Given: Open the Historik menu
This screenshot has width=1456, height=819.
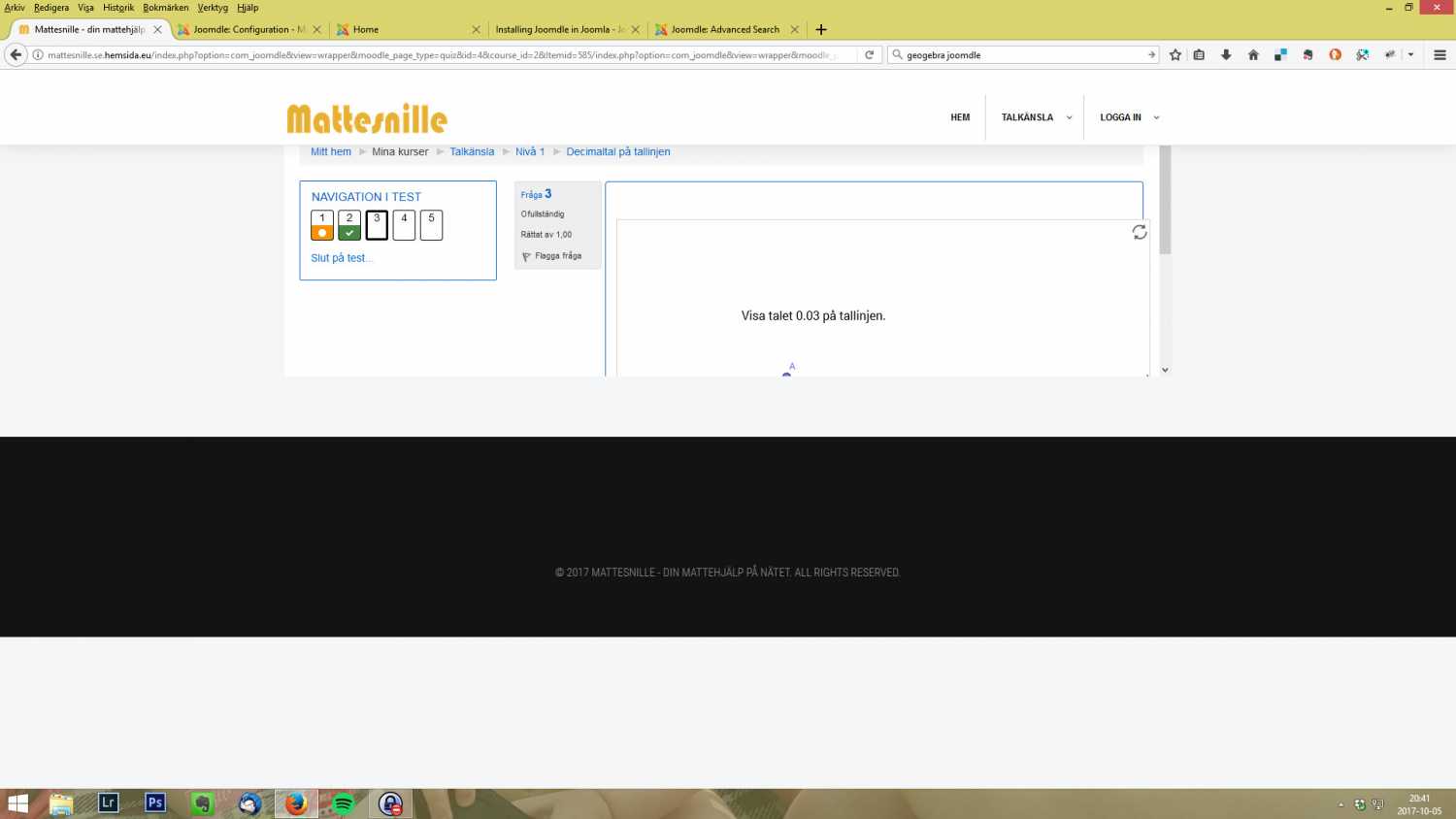Looking at the screenshot, I should [x=118, y=8].
